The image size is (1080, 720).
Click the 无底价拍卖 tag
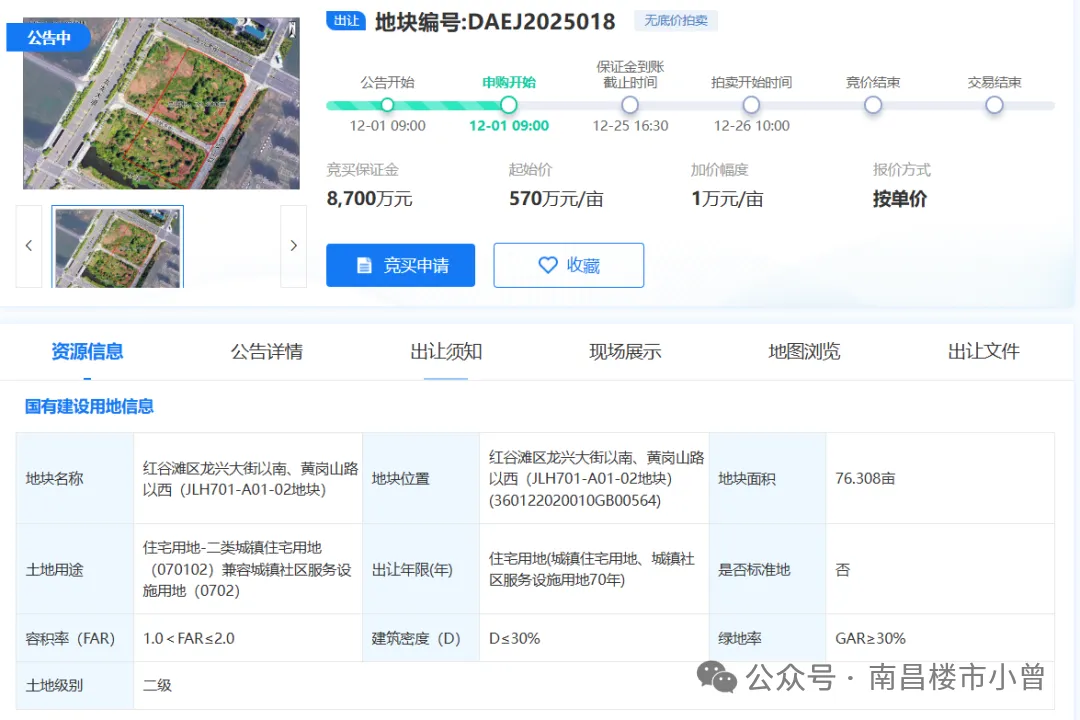point(676,21)
